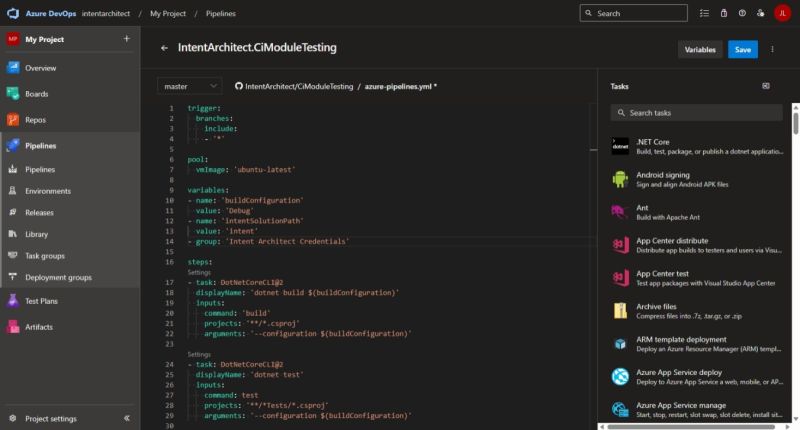This screenshot has height=430, width=800.
Task: Collapse the sidebar with double-chevron
Action: click(127, 418)
